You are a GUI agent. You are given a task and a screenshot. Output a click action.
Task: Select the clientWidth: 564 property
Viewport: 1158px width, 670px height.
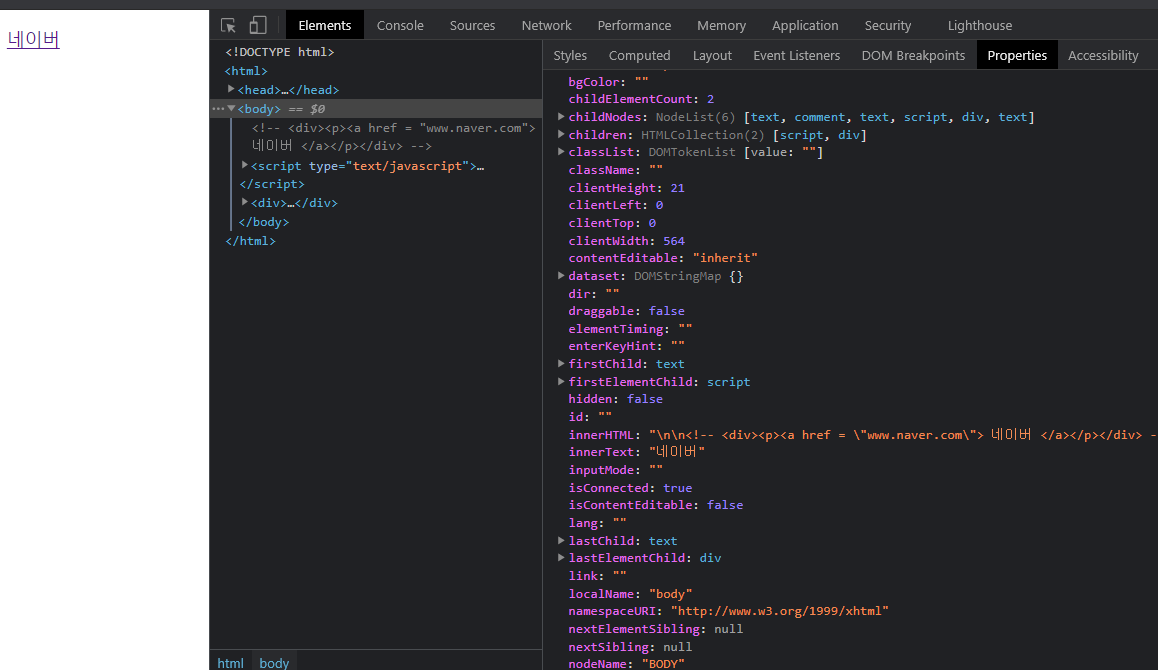[x=626, y=241]
